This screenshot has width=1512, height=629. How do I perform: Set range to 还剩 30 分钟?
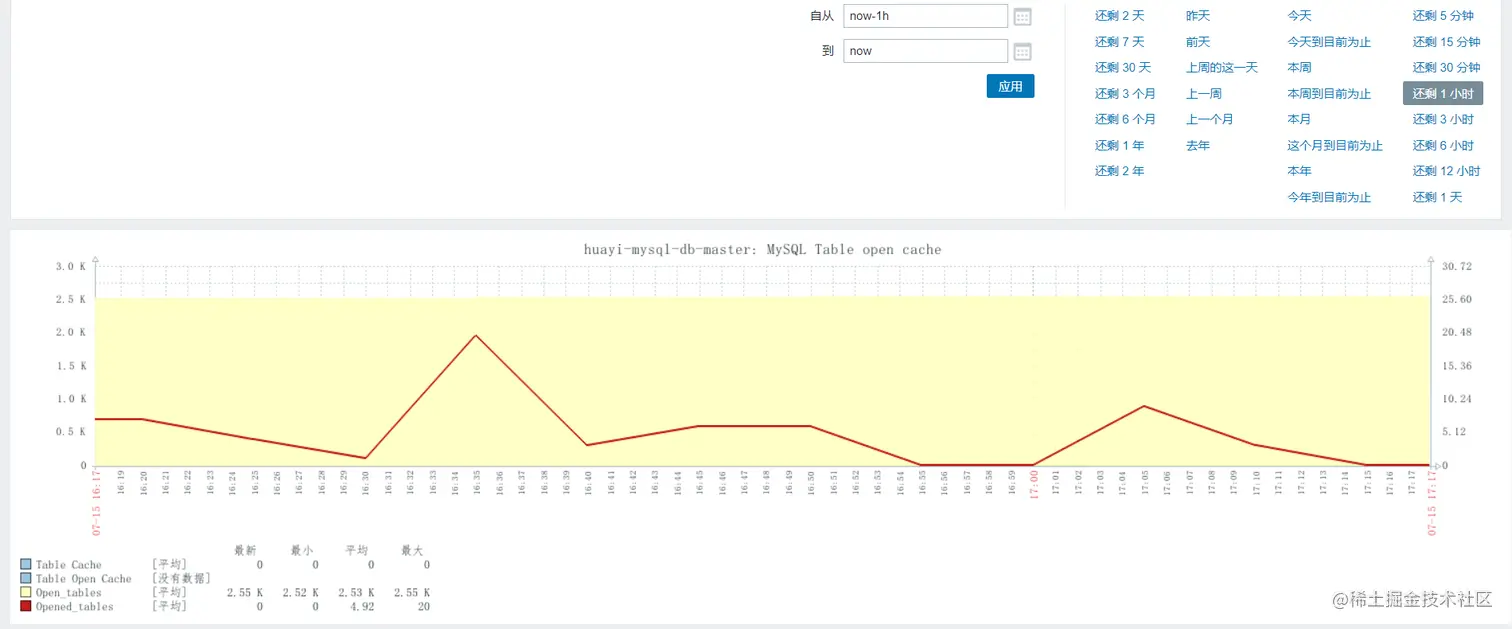tap(1446, 68)
